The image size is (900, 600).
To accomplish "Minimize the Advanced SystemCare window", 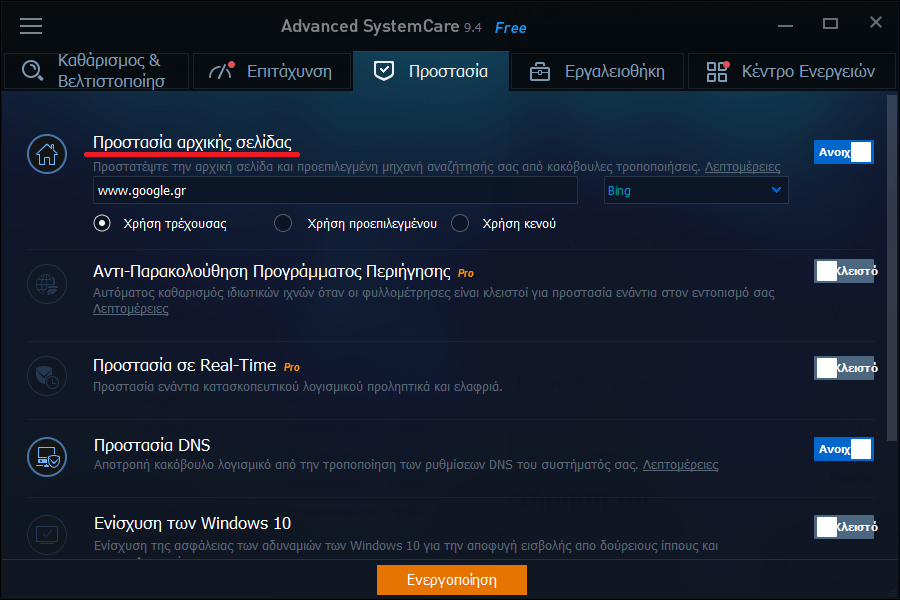I will coord(785,26).
